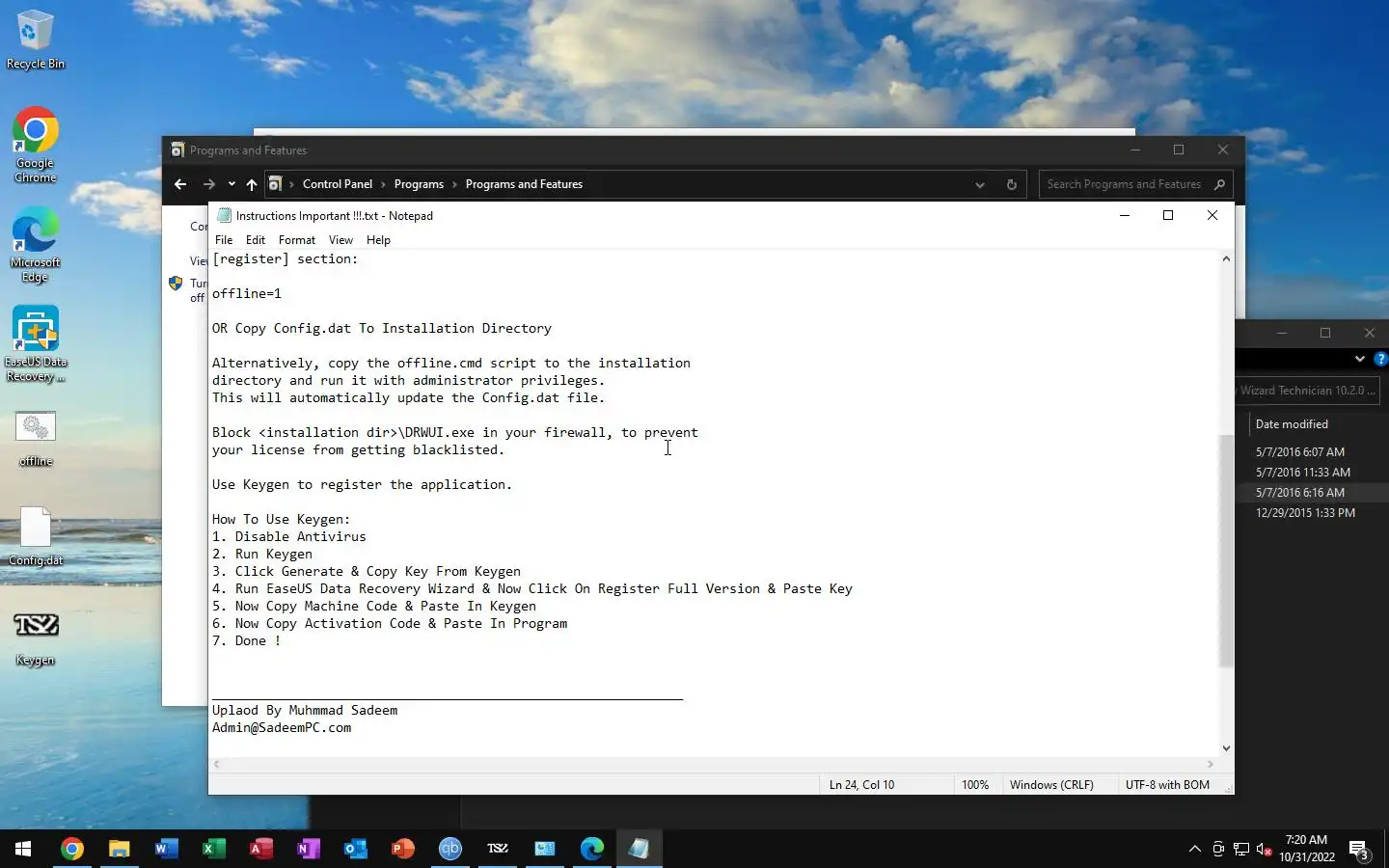Launch Word from the taskbar

166,849
